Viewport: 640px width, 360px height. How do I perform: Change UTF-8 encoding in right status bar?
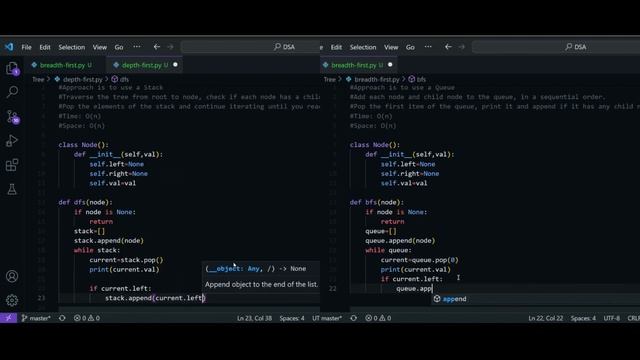611,318
